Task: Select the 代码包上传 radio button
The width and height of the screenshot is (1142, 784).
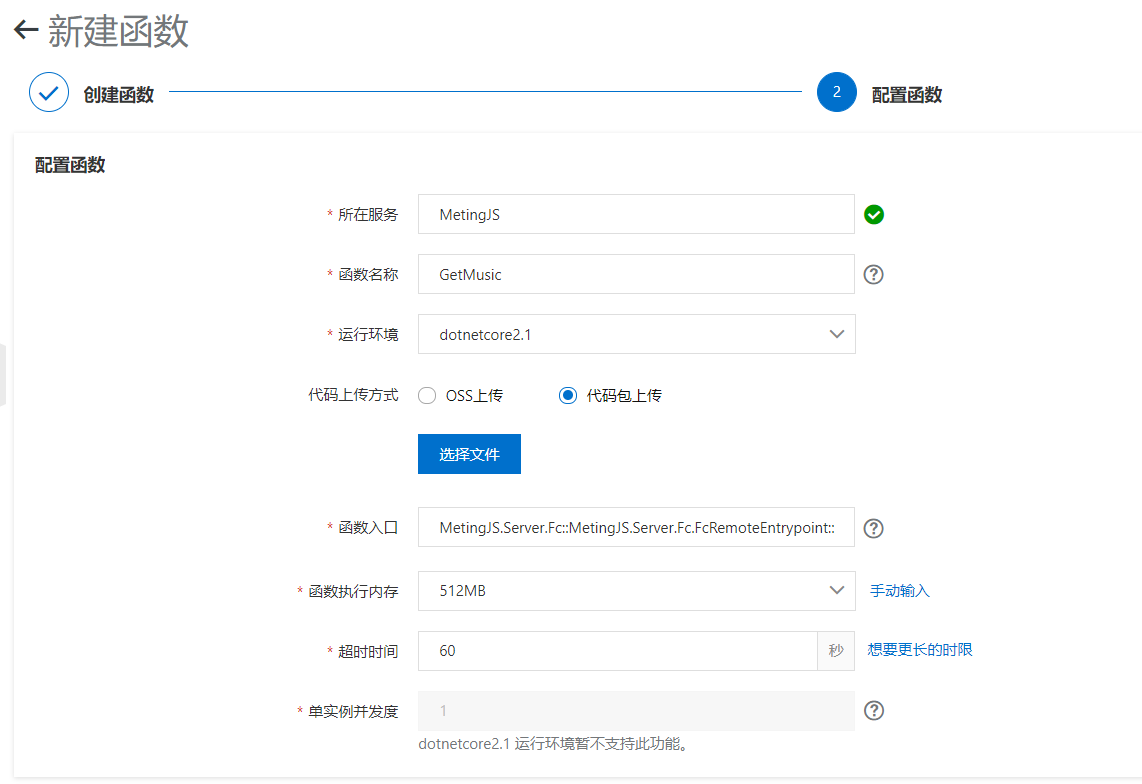Action: coord(567,395)
